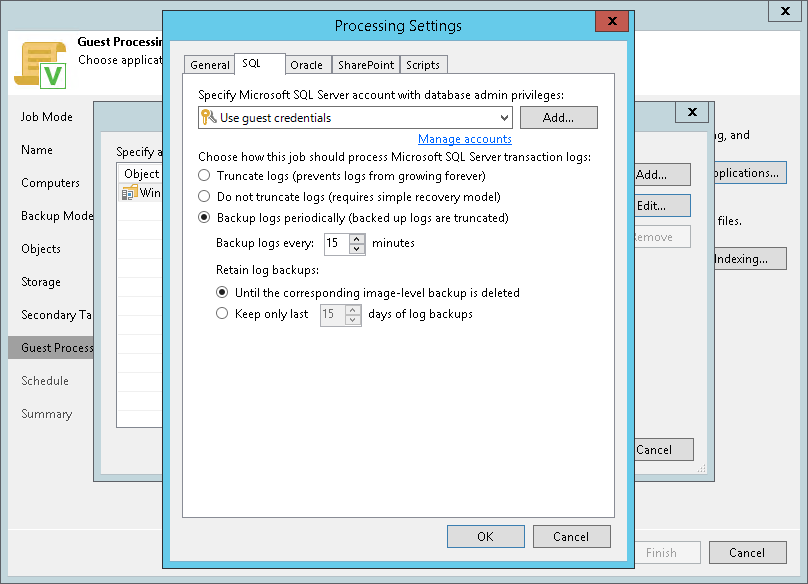The image size is (808, 584).
Task: Click the Backup logs every minutes field
Action: coord(337,243)
